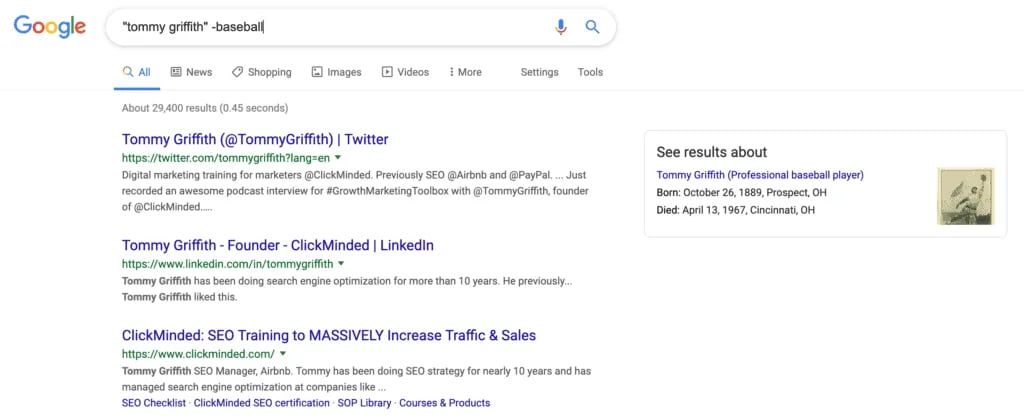1024x420 pixels.
Task: Expand the Twitter URL dropdown arrow
Action: [x=338, y=157]
